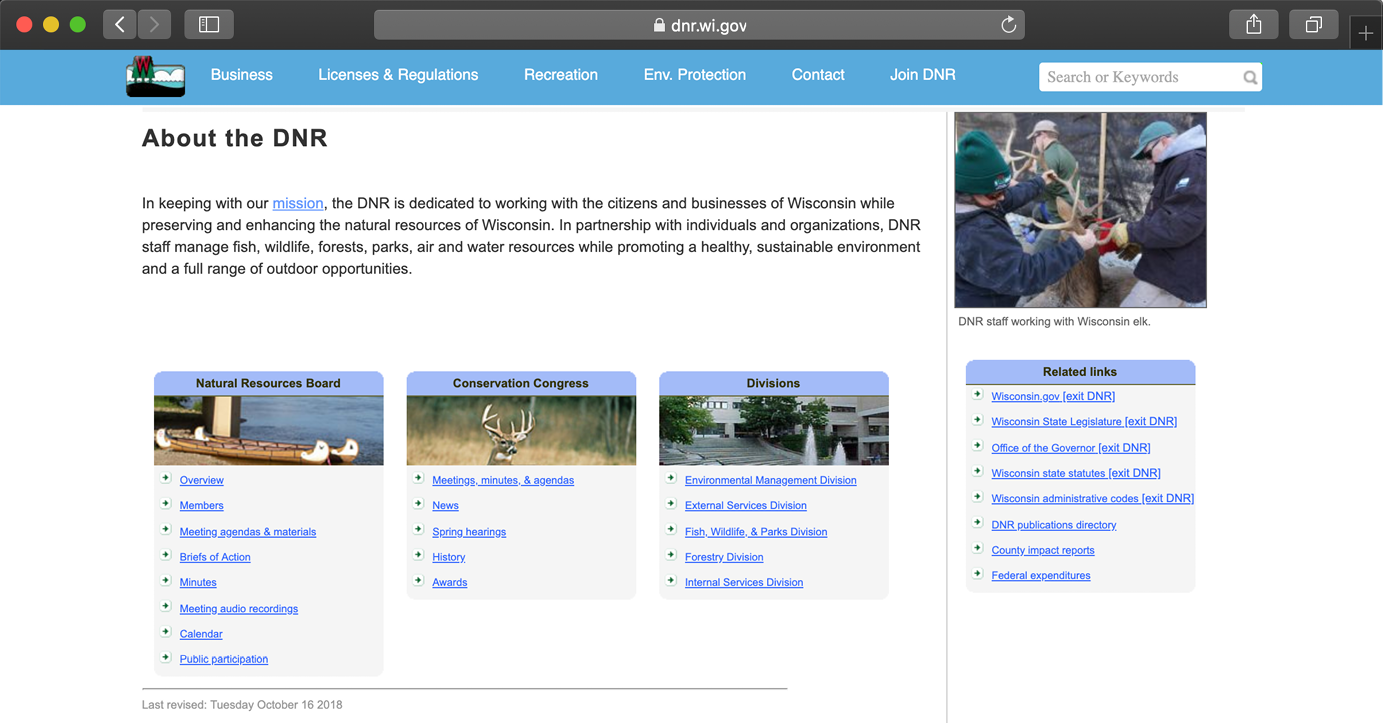Open Wisconsin State Legislature link
1383x723 pixels.
coord(1084,422)
